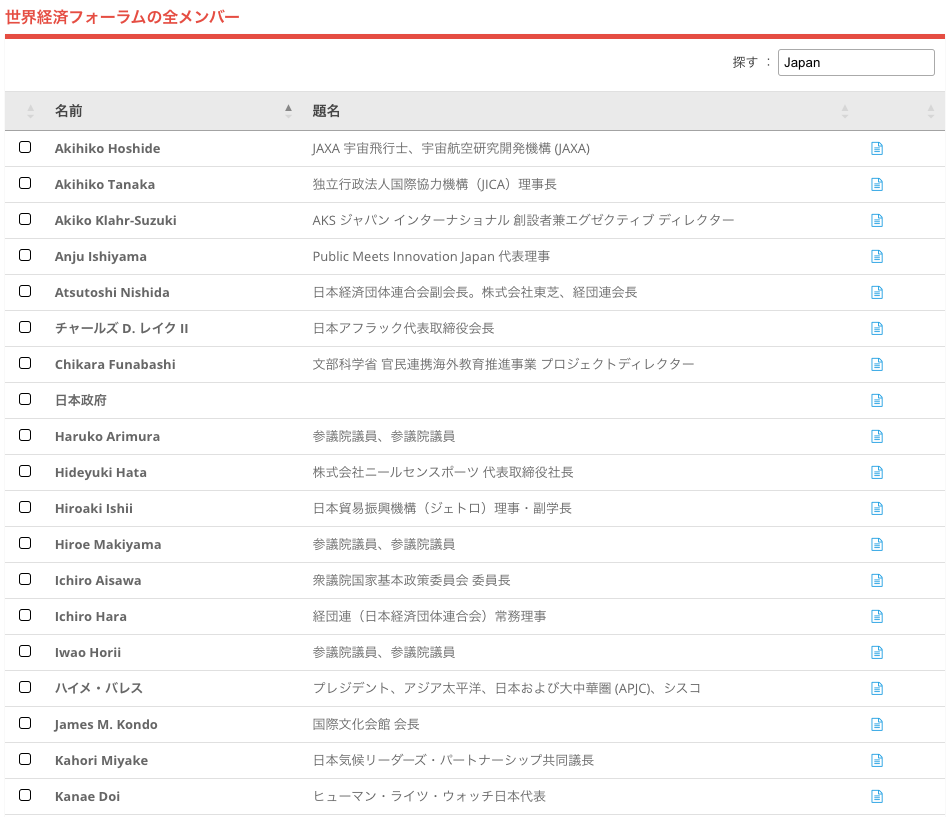Check the box for Ichiro Hara

click(x=25, y=615)
